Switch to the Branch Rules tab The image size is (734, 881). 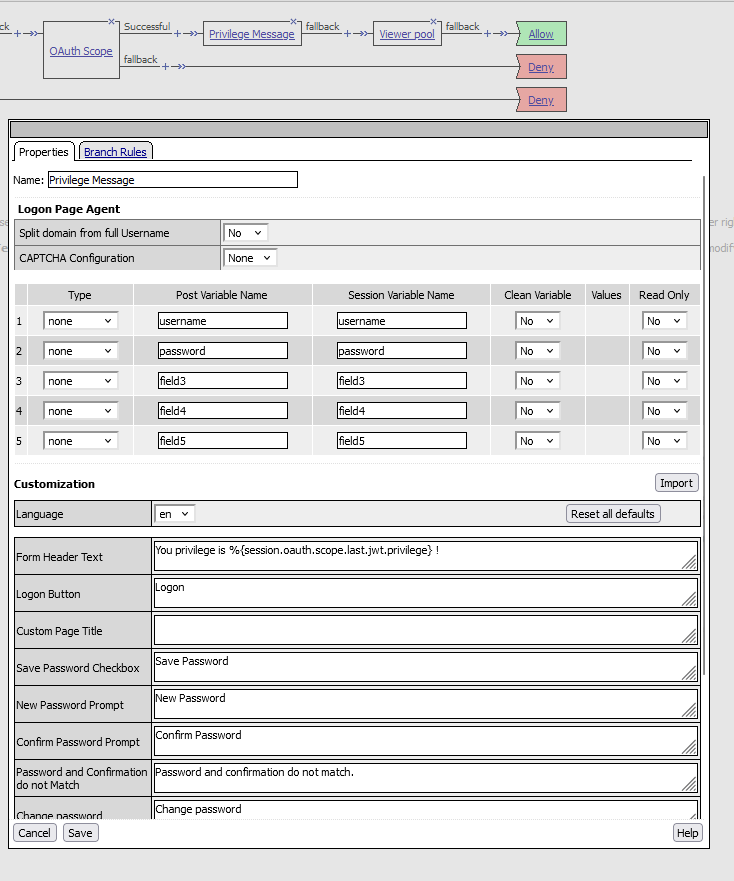pos(115,152)
